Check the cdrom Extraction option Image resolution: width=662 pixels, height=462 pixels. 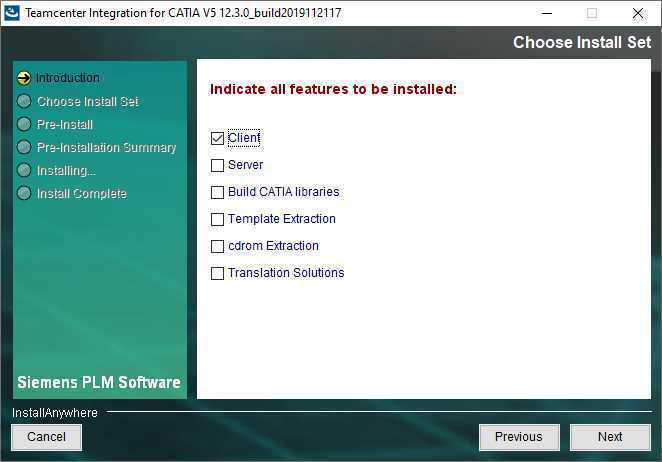pyautogui.click(x=217, y=246)
